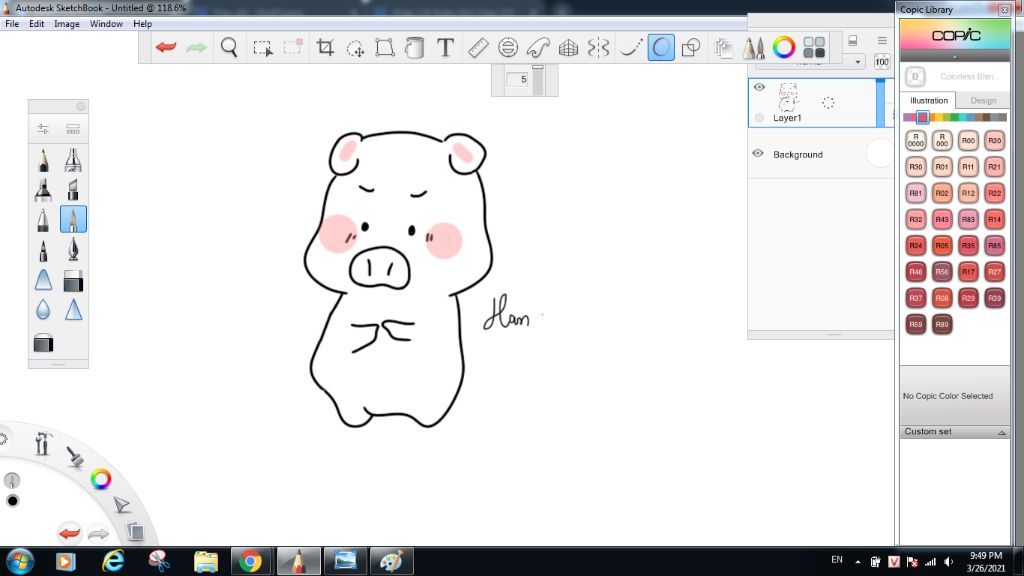
Task: Hide the Background layer via its eye icon
Action: (x=758, y=153)
